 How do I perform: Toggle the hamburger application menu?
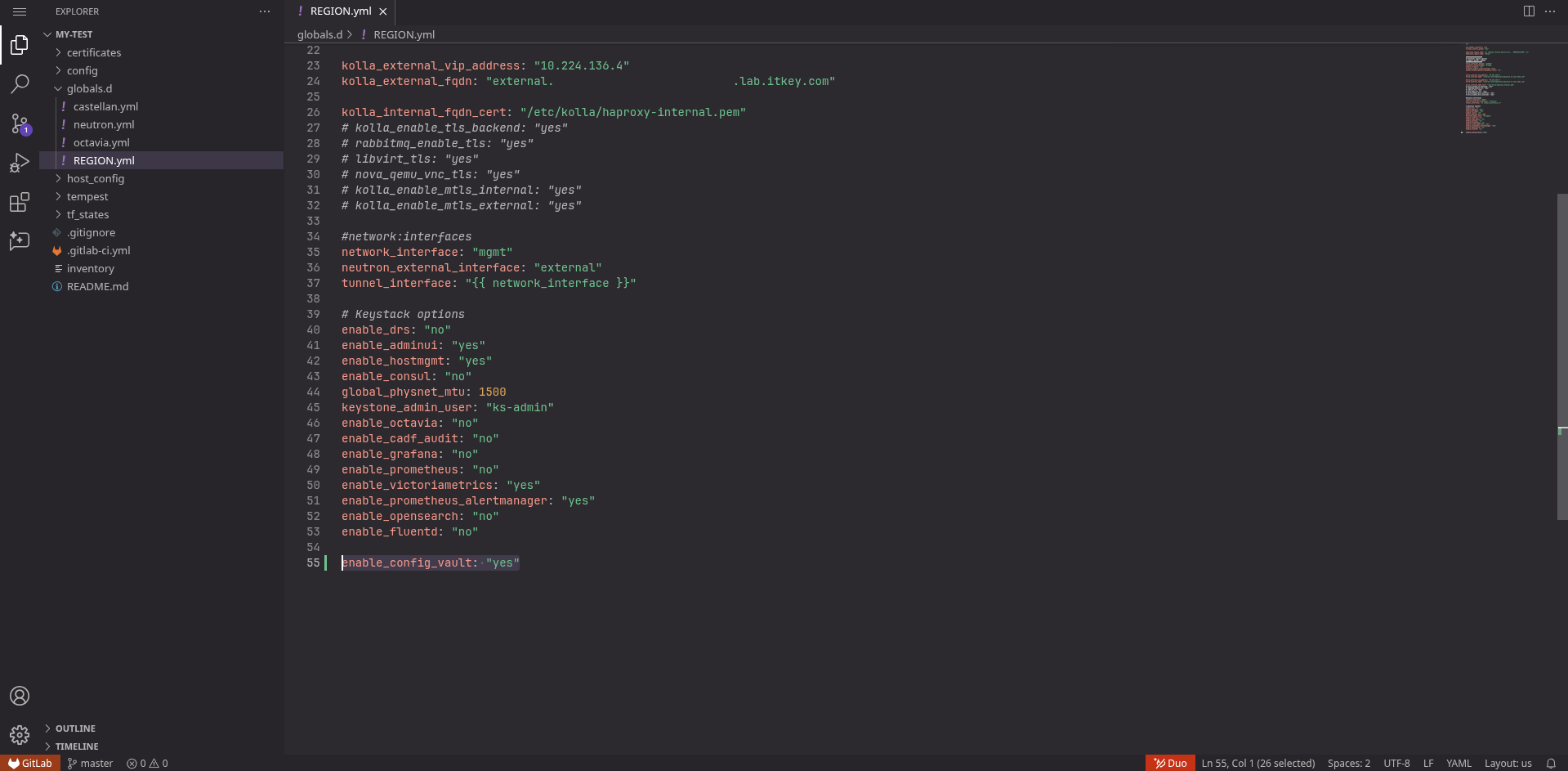click(x=20, y=11)
